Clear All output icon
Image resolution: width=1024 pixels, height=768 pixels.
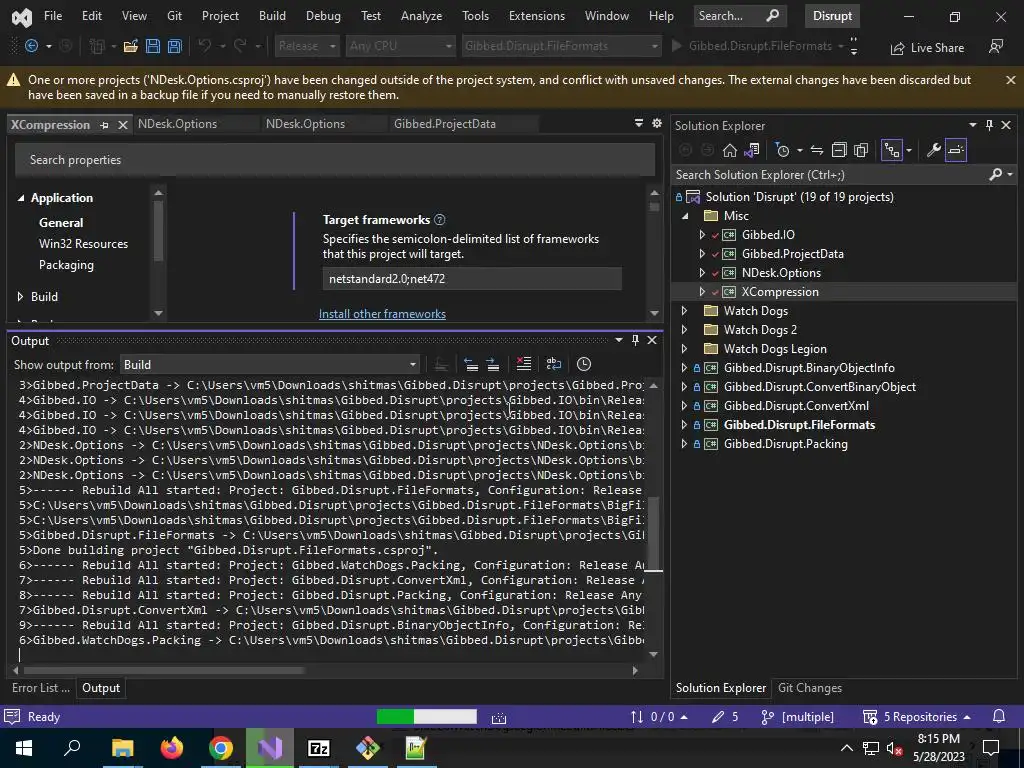(524, 364)
